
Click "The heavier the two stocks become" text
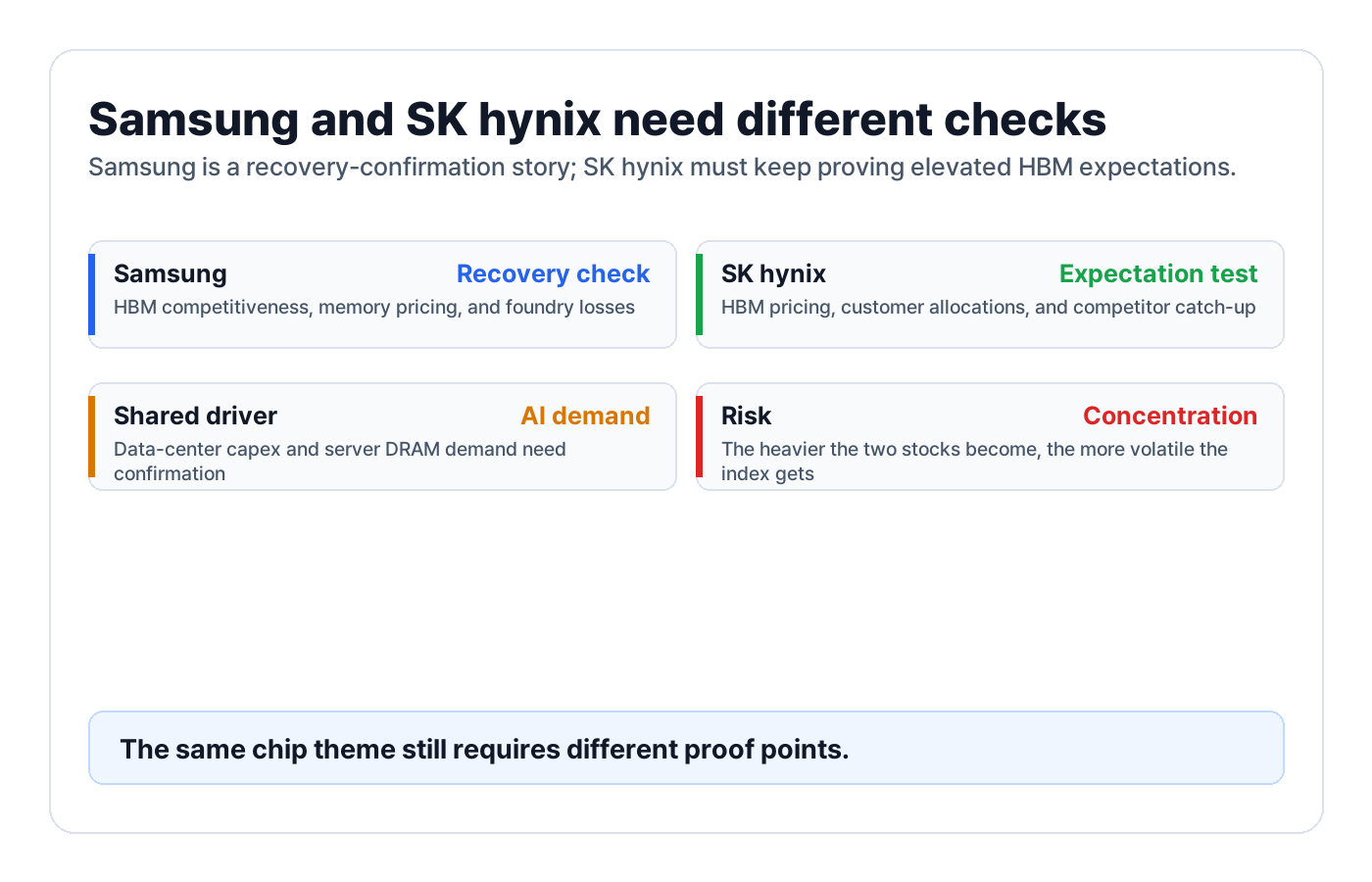pyautogui.click(x=974, y=461)
